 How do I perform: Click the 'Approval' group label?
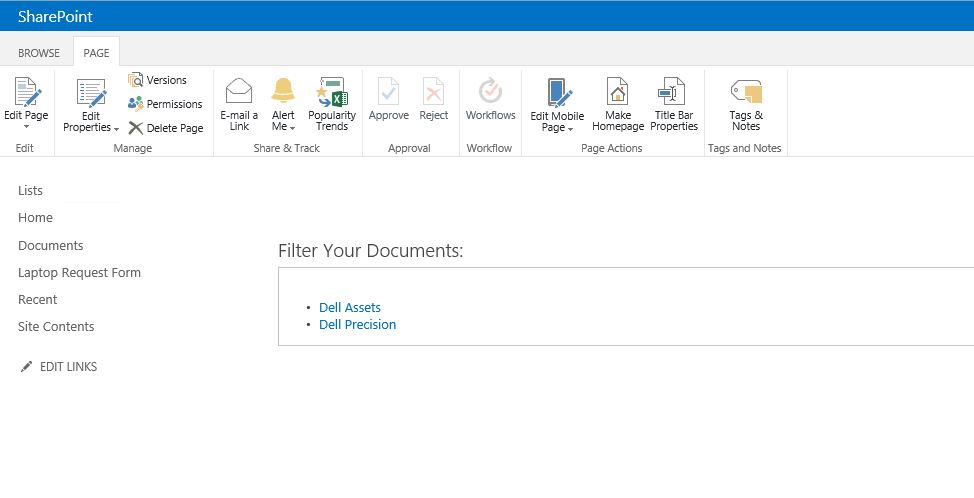tap(409, 148)
